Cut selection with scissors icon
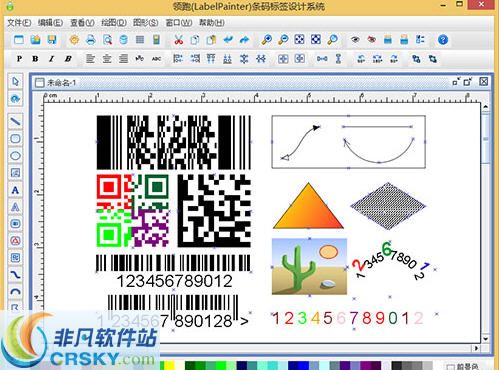This screenshot has height=370, width=499. click(179, 40)
